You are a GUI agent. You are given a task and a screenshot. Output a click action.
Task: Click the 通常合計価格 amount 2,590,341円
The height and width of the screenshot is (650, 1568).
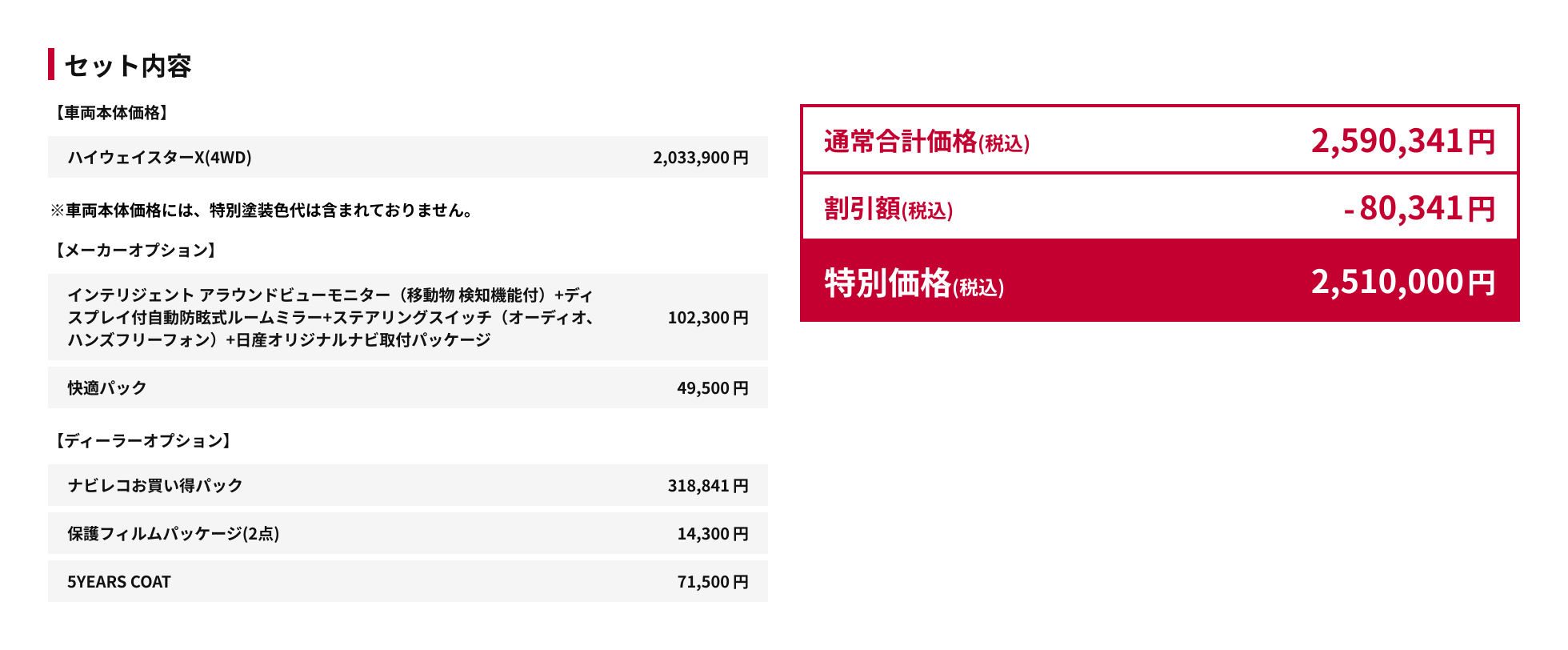click(1402, 142)
